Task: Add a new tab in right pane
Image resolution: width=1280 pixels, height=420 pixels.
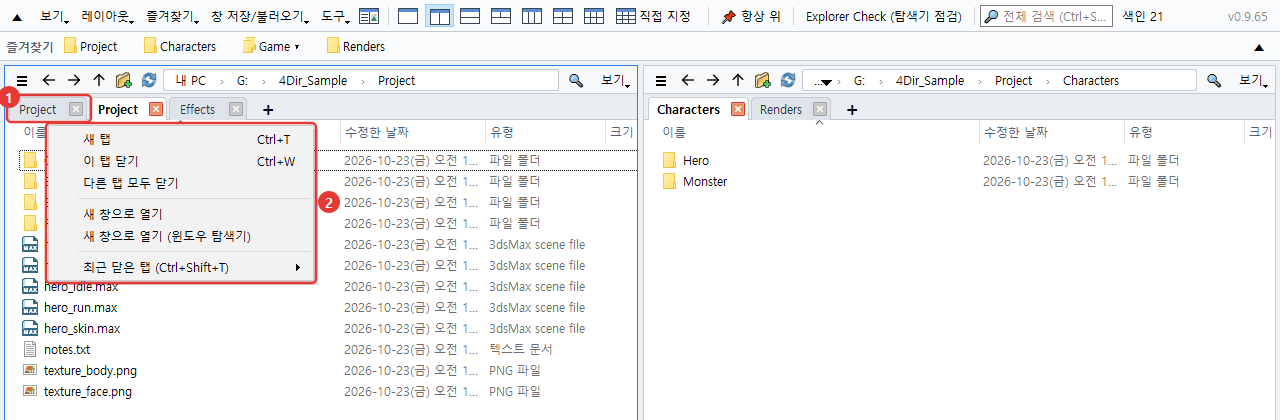Action: (852, 110)
